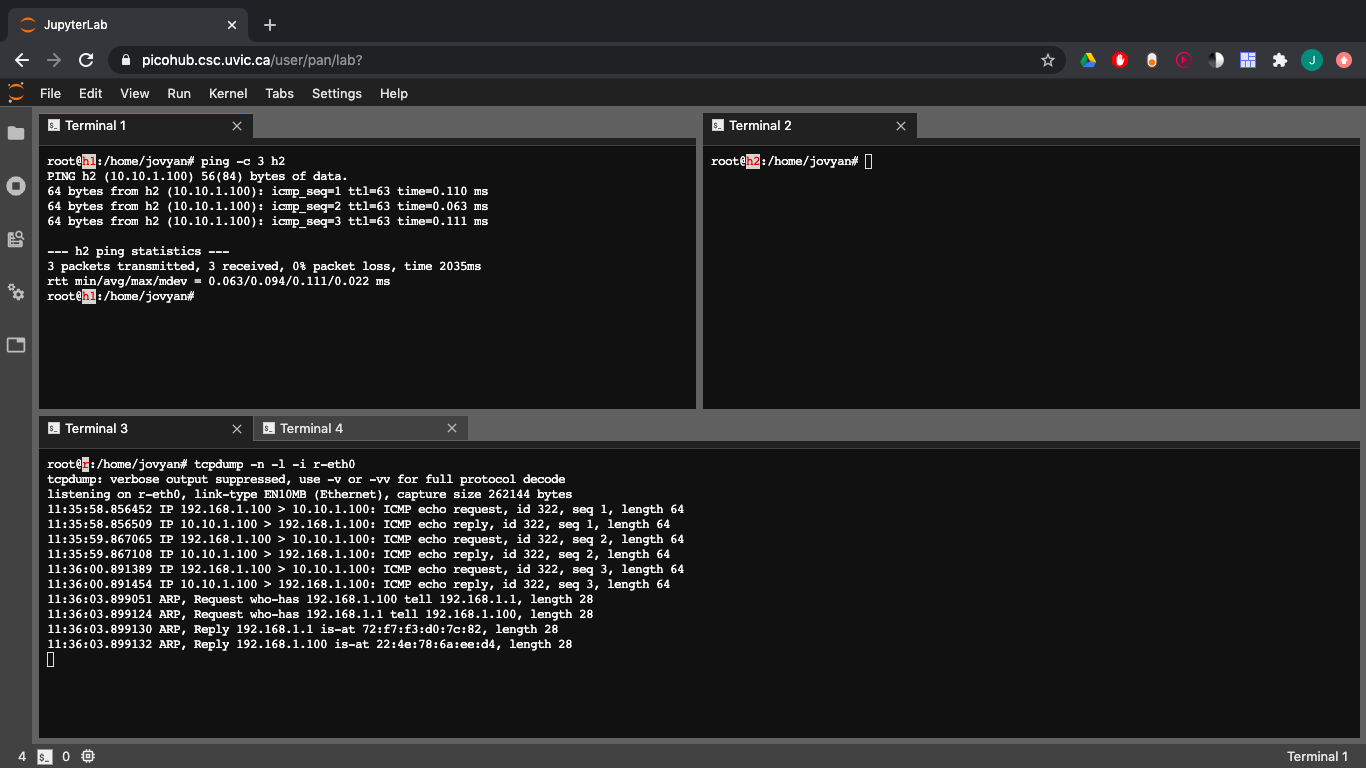Bookmark page with the star icon
The height and width of the screenshot is (768, 1366).
(x=1048, y=60)
